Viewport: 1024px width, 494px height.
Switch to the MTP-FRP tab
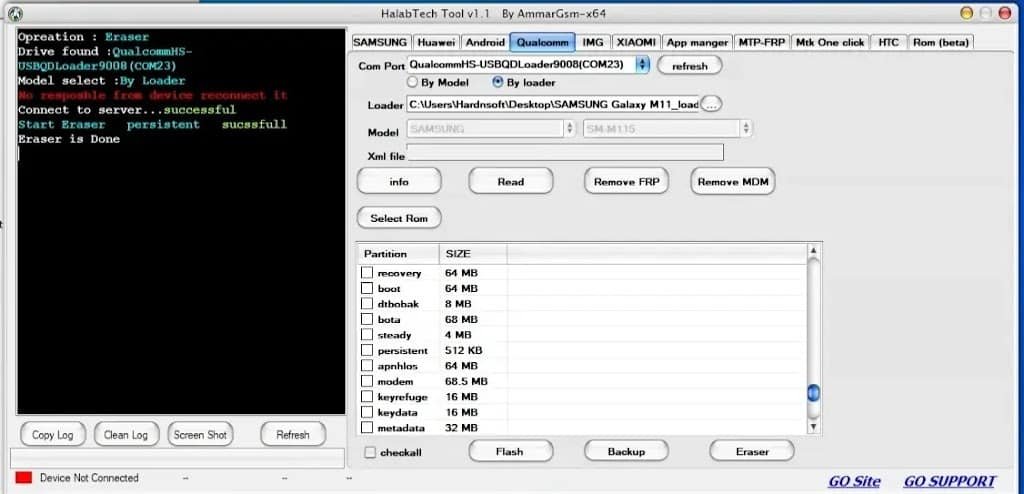coord(761,42)
